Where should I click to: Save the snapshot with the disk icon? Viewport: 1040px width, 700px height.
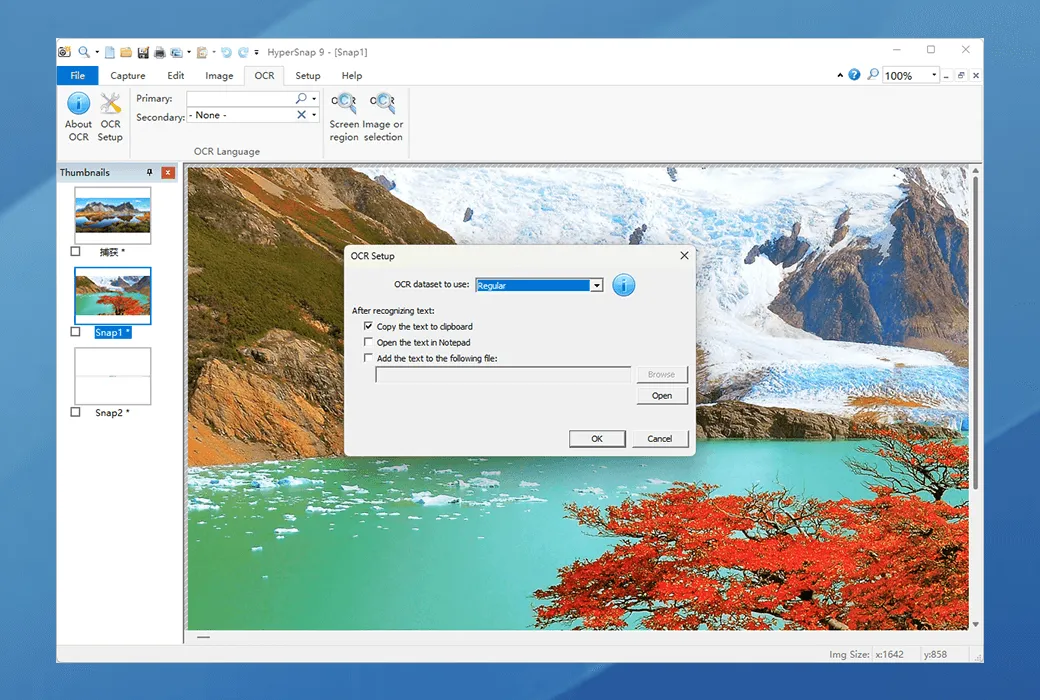144,51
